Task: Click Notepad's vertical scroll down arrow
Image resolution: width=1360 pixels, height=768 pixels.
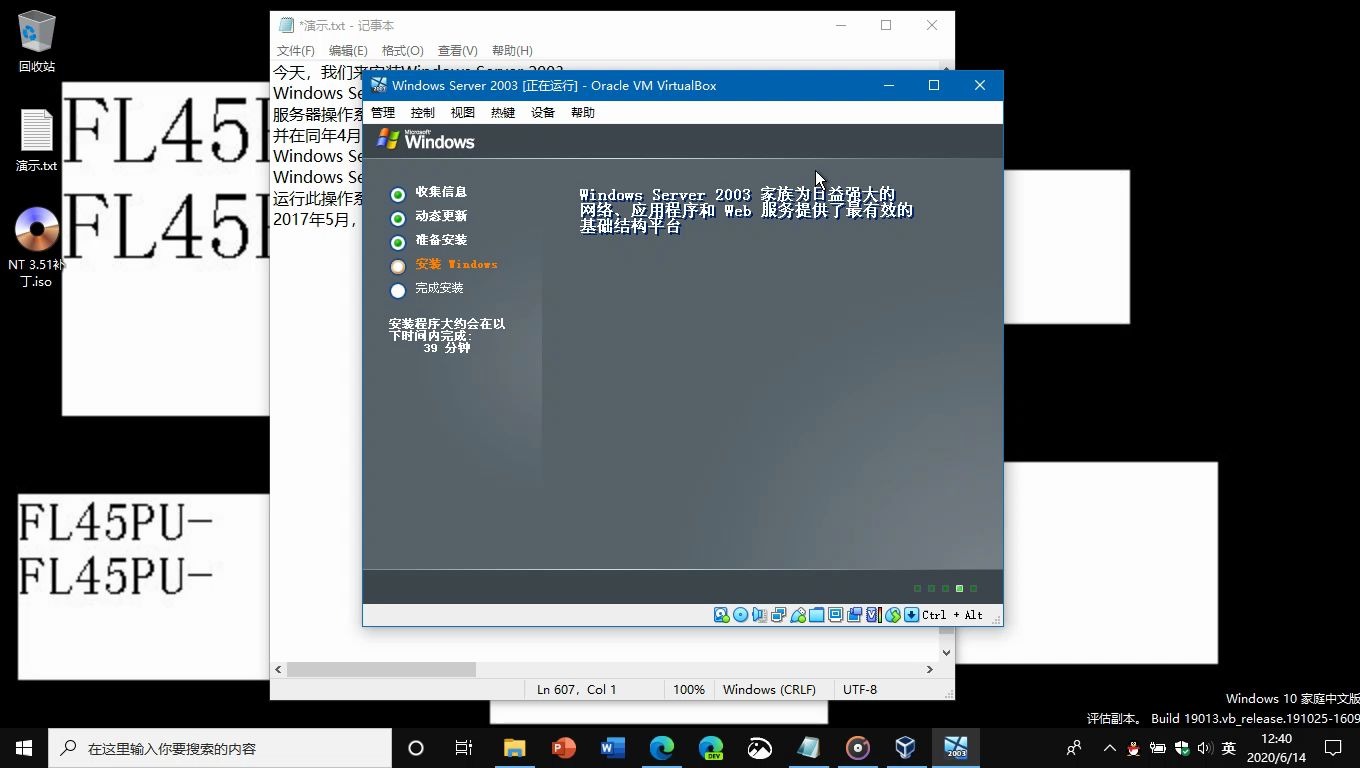Action: (947, 652)
